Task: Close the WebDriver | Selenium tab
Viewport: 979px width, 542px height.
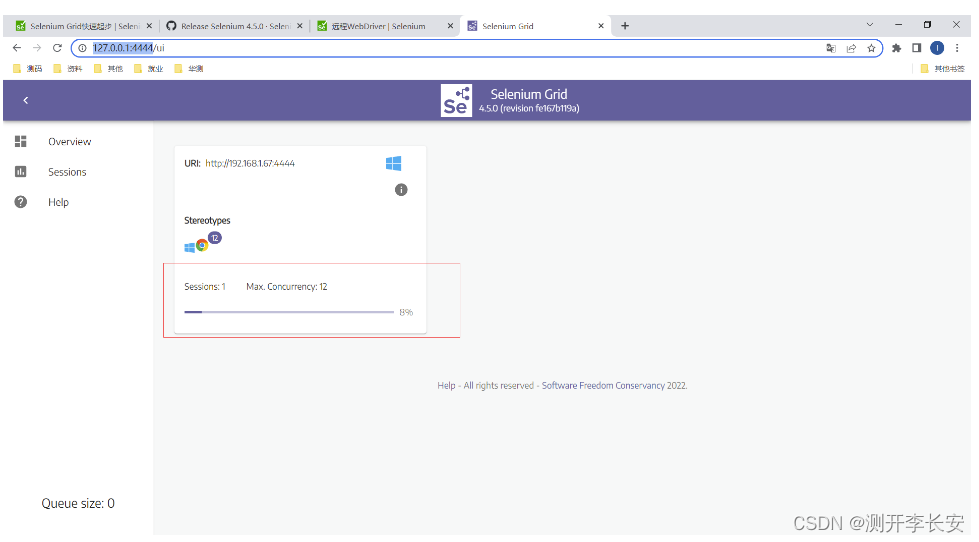Action: click(x=450, y=26)
